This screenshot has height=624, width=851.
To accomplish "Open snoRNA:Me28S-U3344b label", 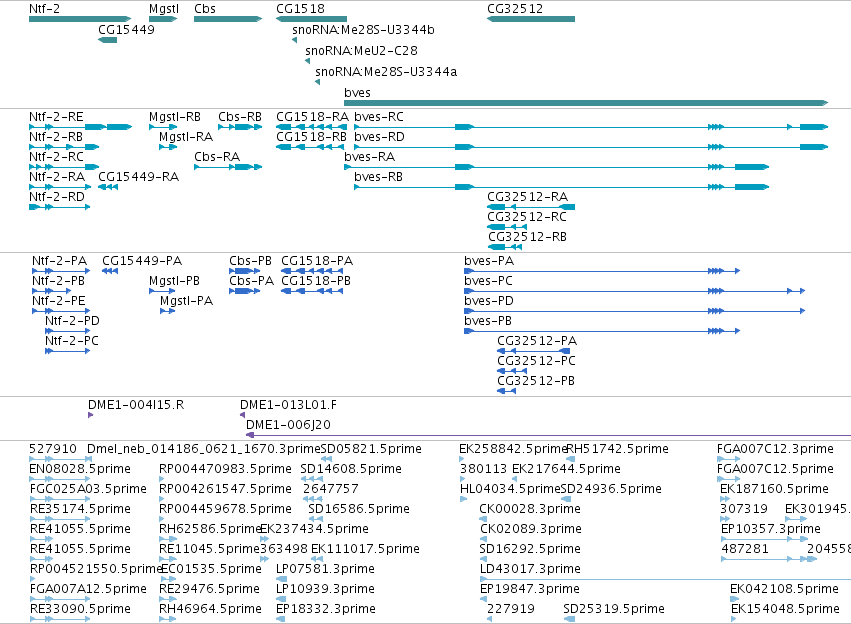I will [363, 30].
